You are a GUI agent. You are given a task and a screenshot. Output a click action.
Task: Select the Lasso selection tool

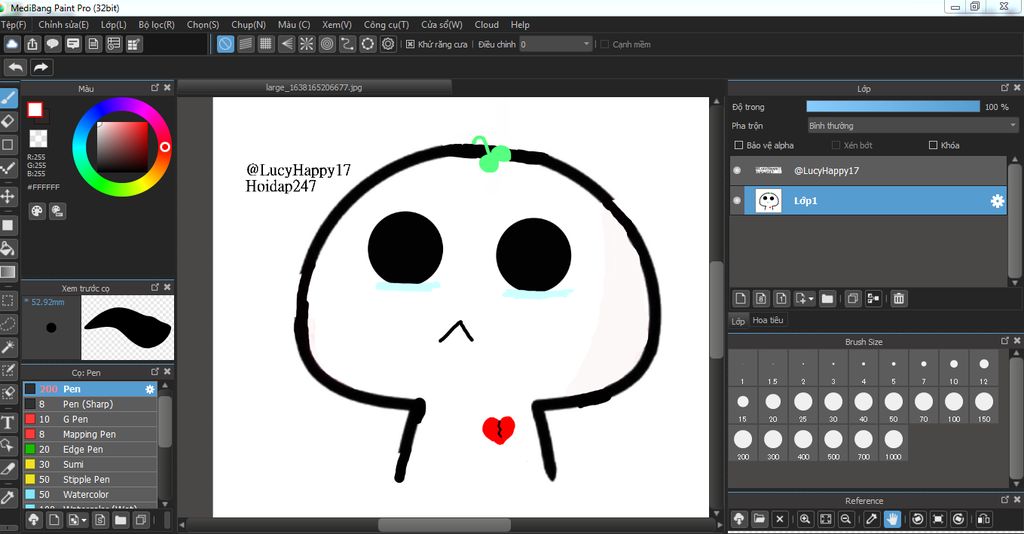[8, 324]
